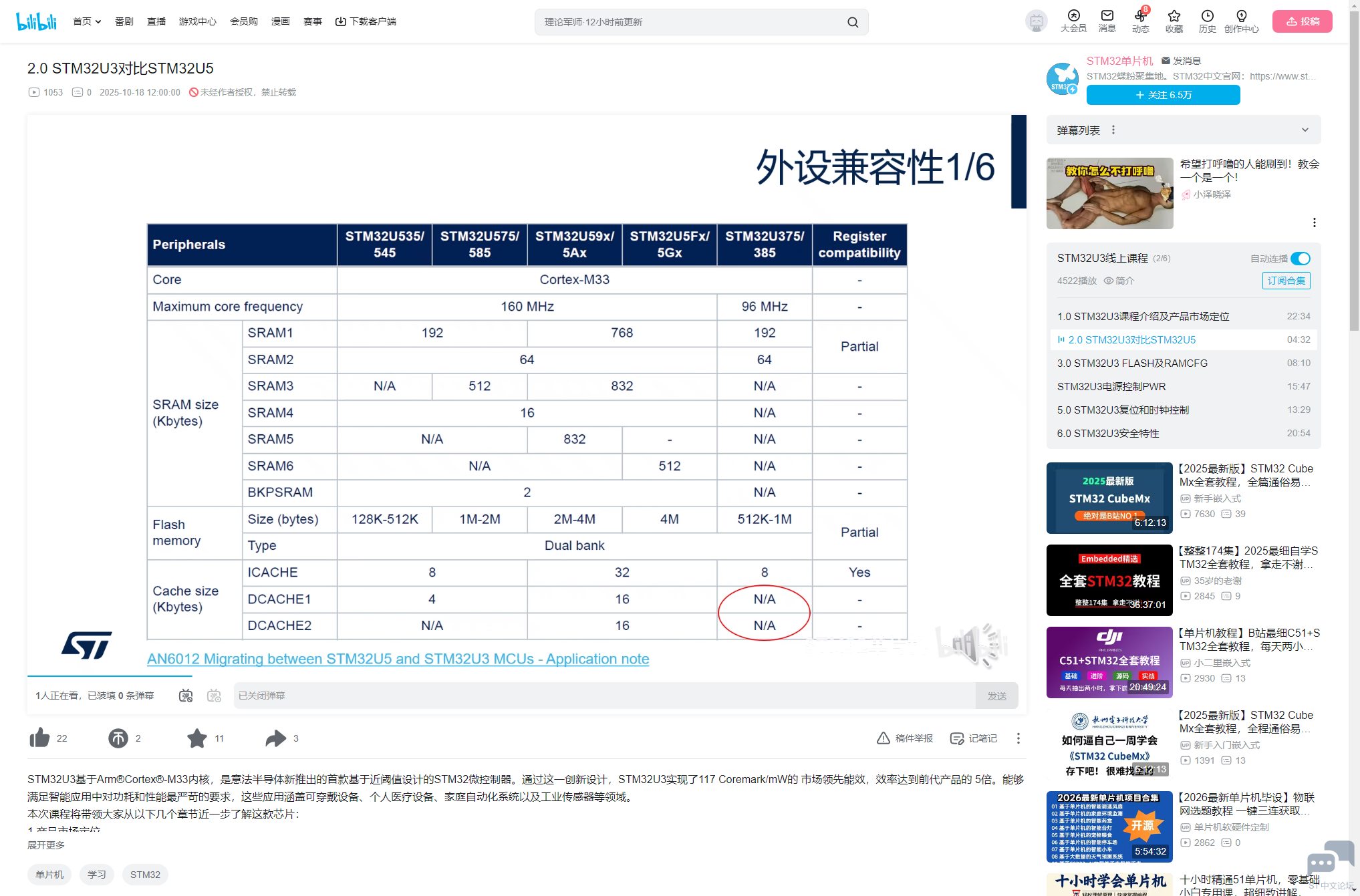Open C51+STM32全套教程 thumbnail

1109,662
